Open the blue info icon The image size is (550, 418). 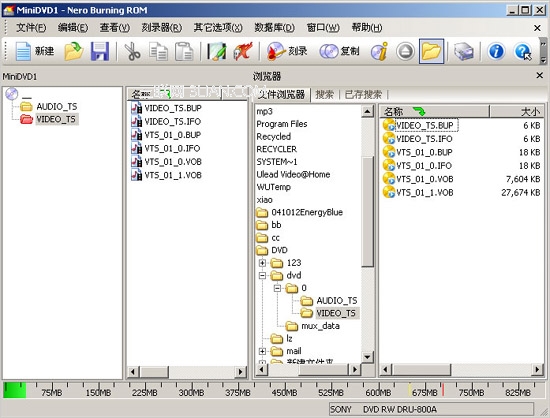click(496, 51)
